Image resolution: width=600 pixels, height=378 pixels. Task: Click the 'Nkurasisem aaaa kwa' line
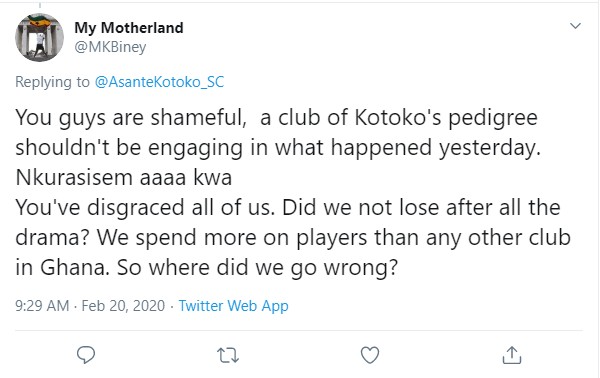[x=124, y=178]
